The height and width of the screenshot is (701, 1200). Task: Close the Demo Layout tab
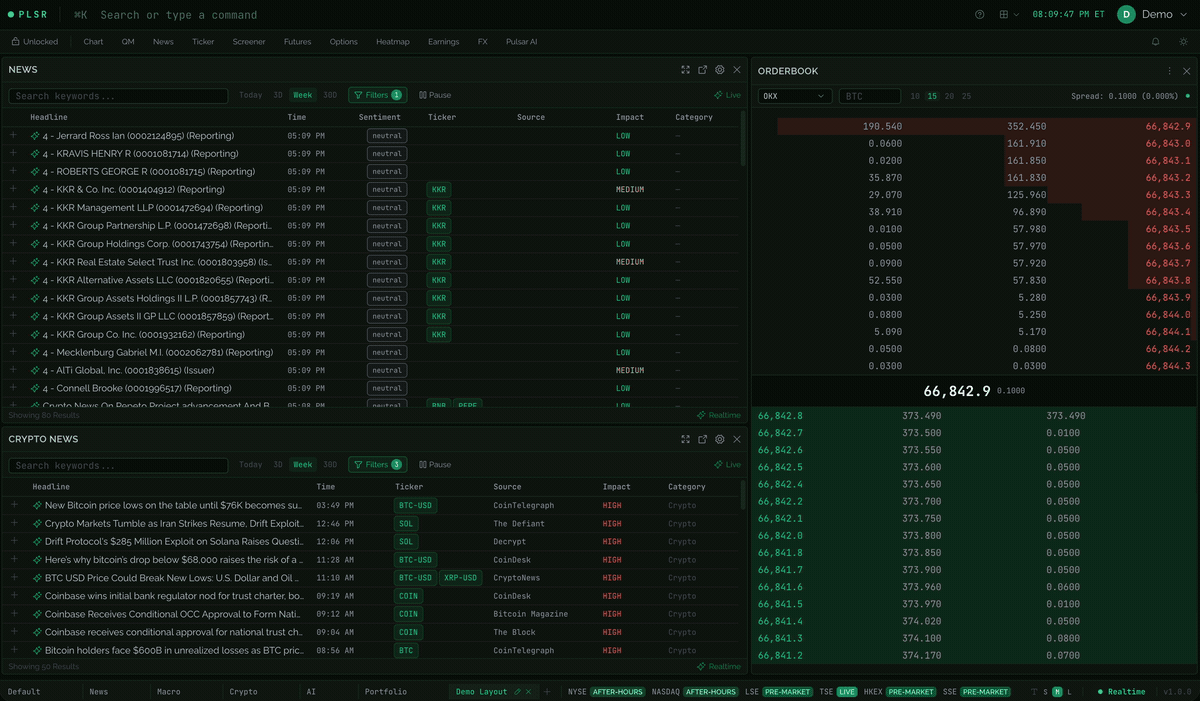click(x=529, y=691)
